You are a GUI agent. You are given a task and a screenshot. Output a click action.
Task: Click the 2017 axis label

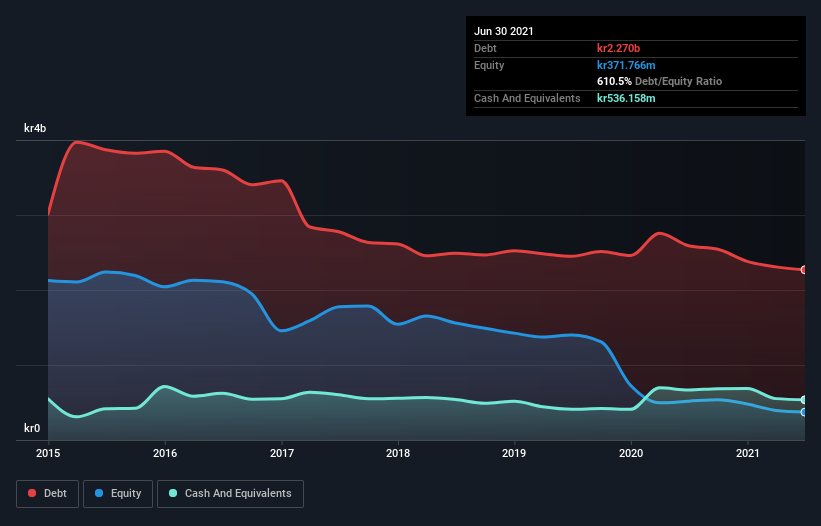(x=282, y=453)
